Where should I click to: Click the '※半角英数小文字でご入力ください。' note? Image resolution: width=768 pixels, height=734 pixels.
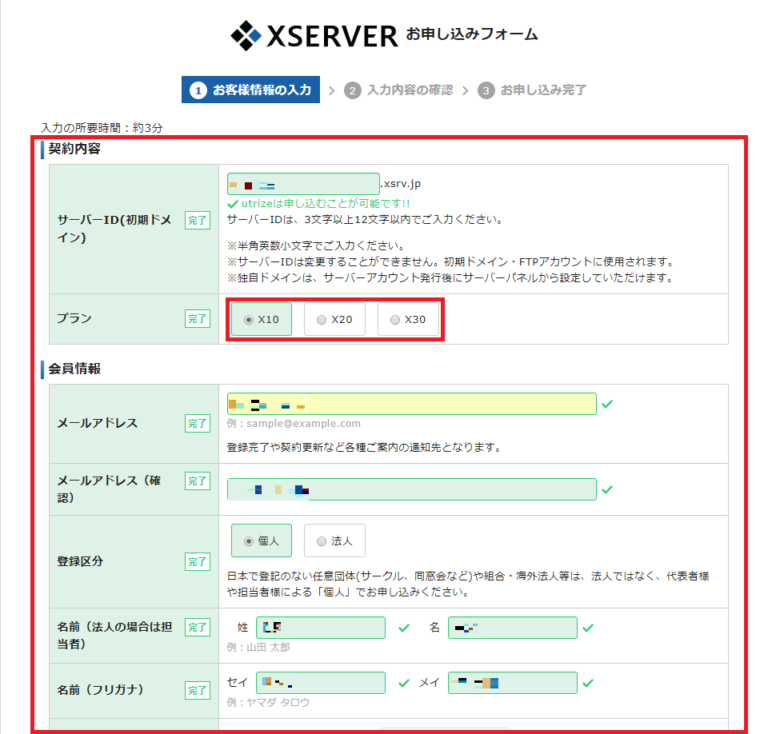pyautogui.click(x=316, y=245)
